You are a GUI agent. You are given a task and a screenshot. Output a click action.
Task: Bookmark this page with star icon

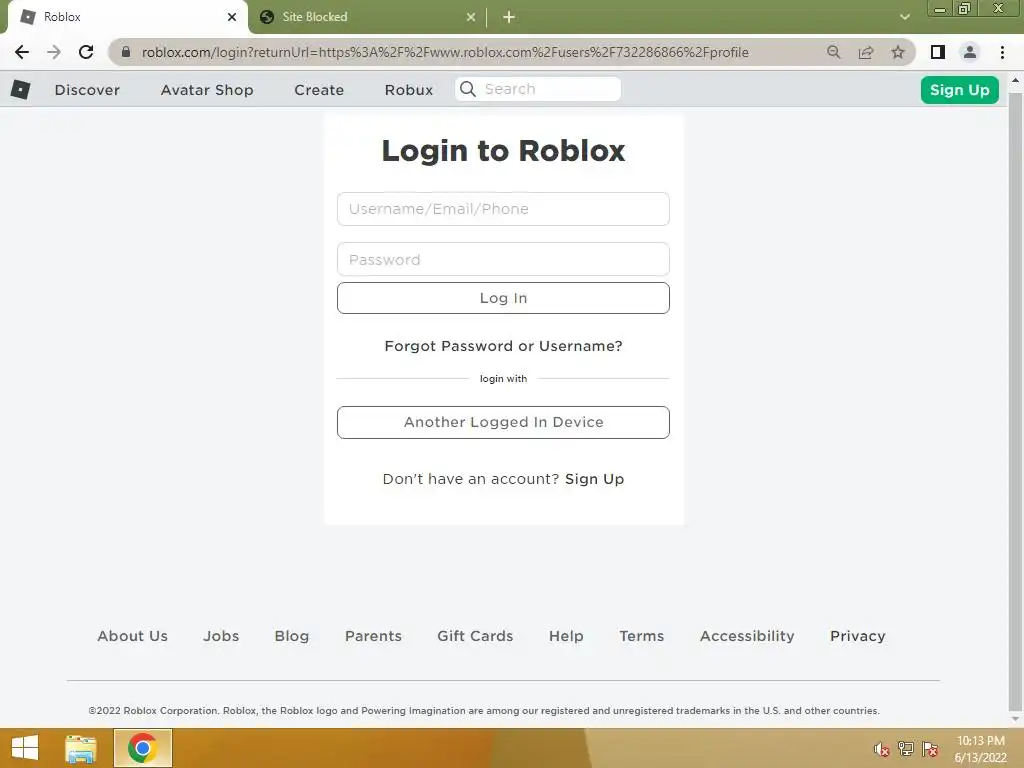point(898,52)
